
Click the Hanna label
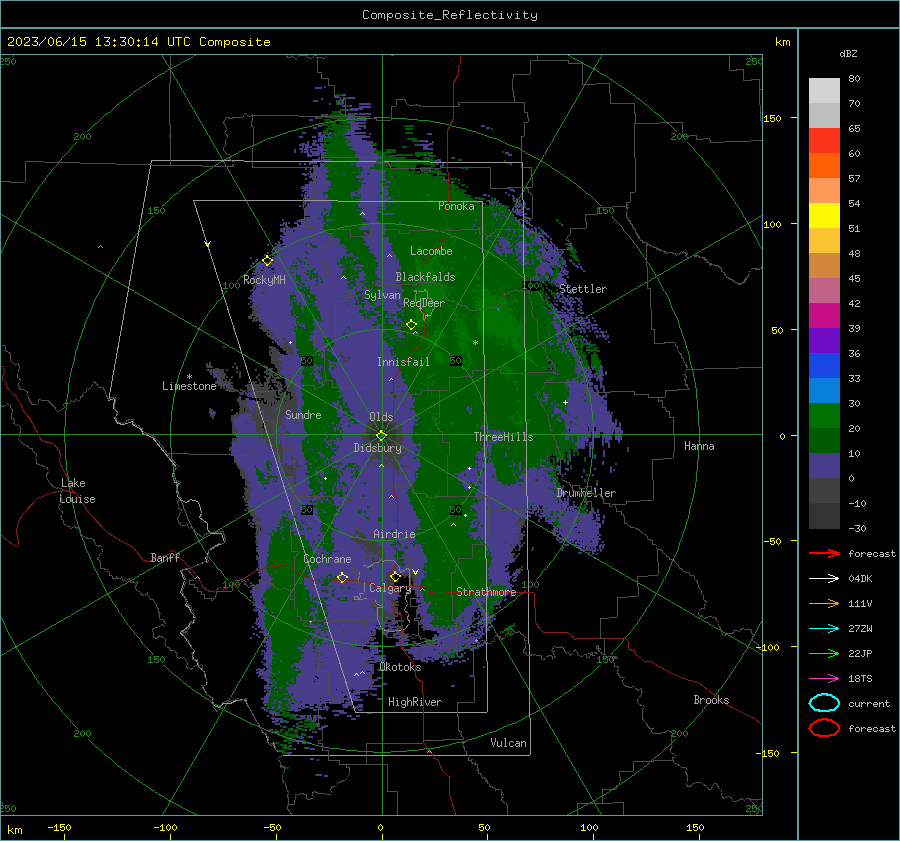(x=699, y=446)
